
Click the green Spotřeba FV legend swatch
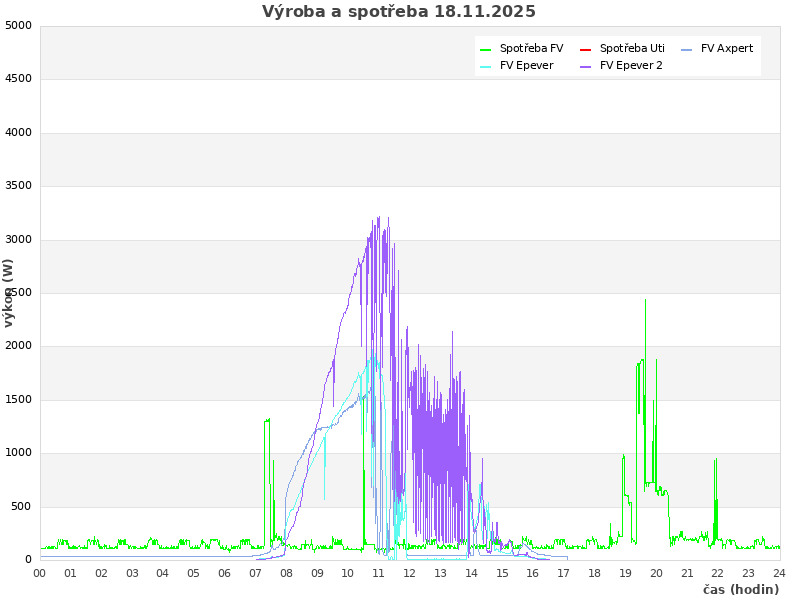[x=486, y=49]
